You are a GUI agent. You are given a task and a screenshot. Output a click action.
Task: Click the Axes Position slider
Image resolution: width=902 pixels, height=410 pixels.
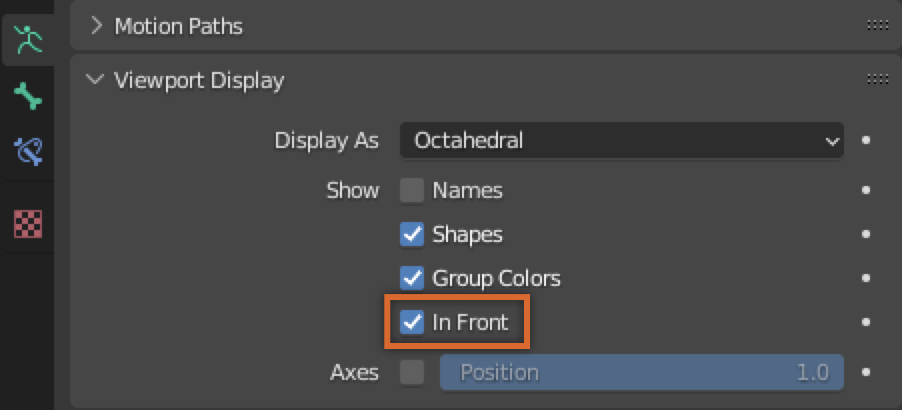tap(642, 373)
